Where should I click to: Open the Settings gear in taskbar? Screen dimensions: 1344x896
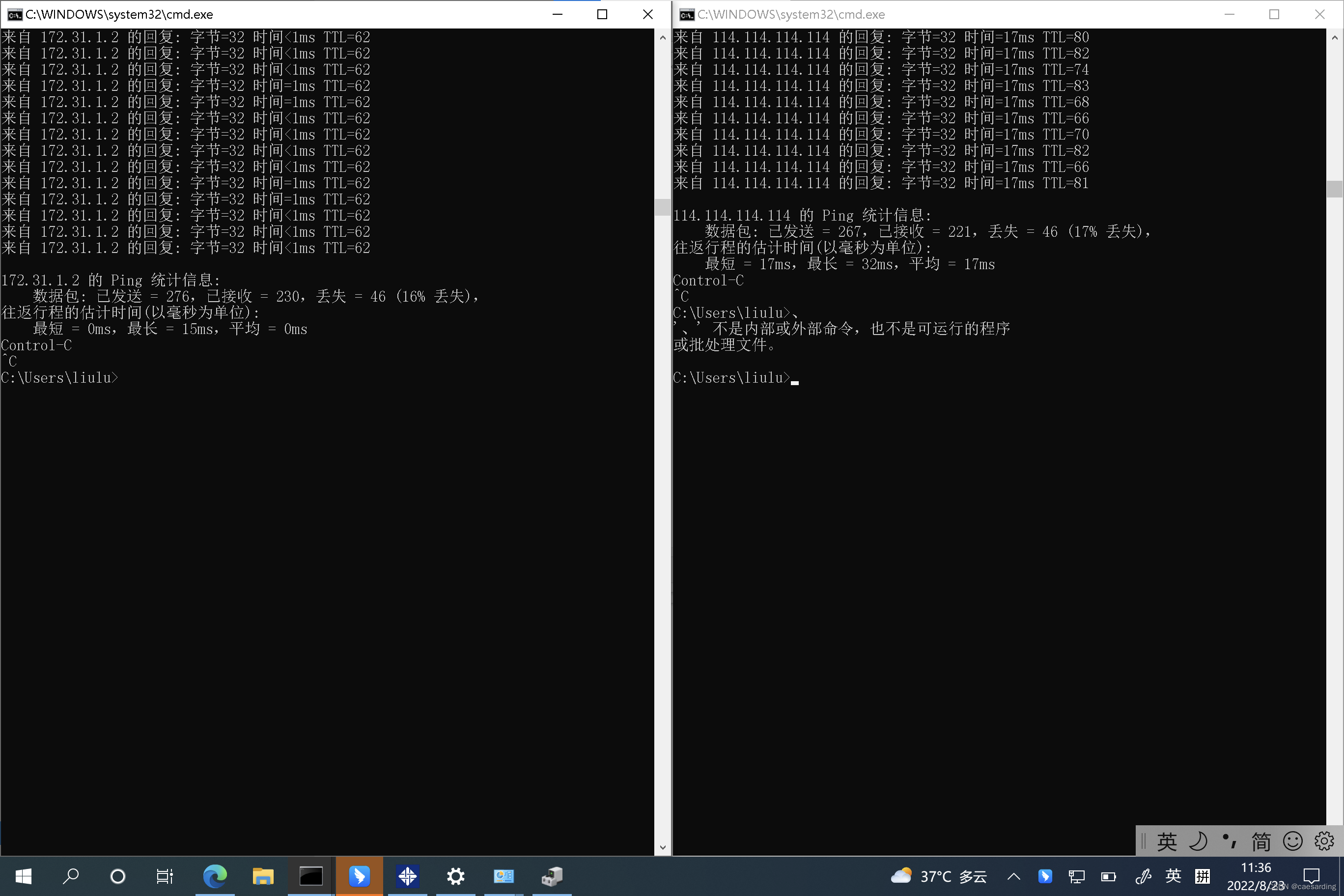(455, 876)
